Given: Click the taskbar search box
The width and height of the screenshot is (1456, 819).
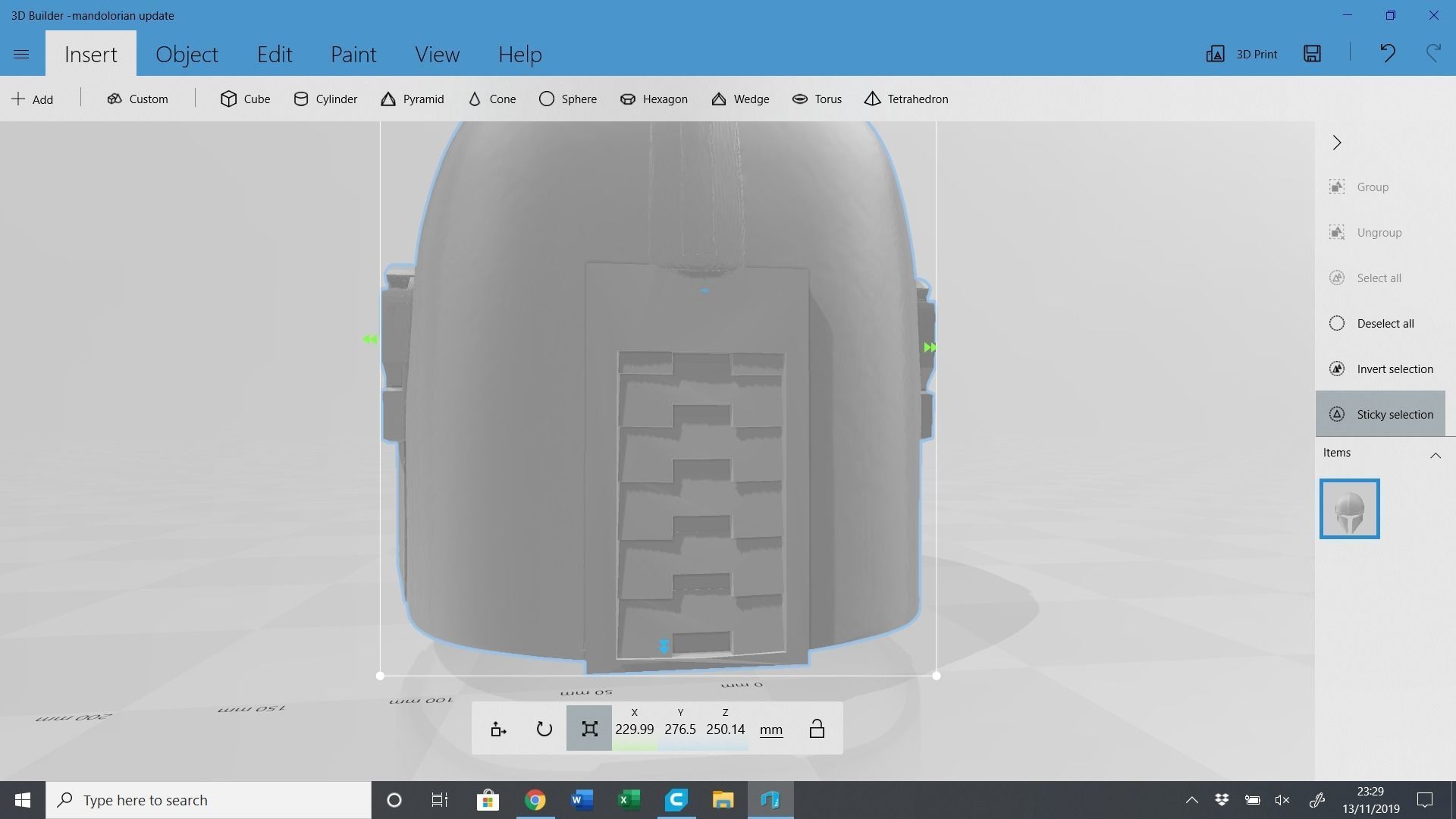Looking at the screenshot, I should pos(209,800).
